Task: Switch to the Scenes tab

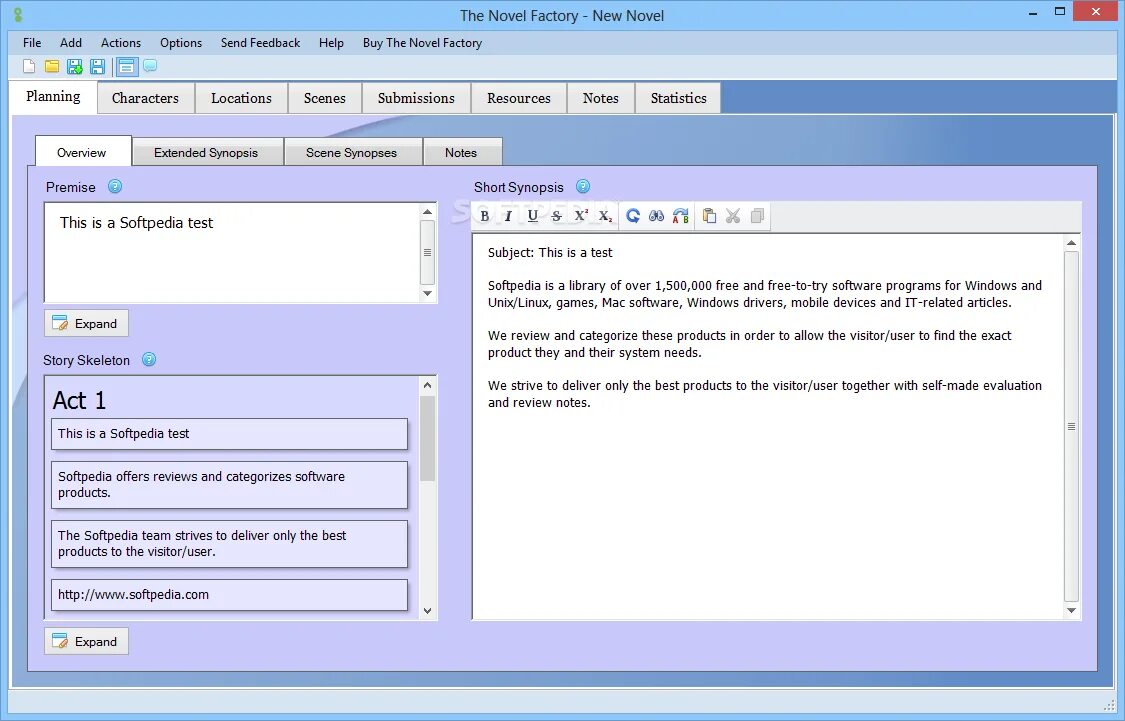Action: click(x=325, y=98)
